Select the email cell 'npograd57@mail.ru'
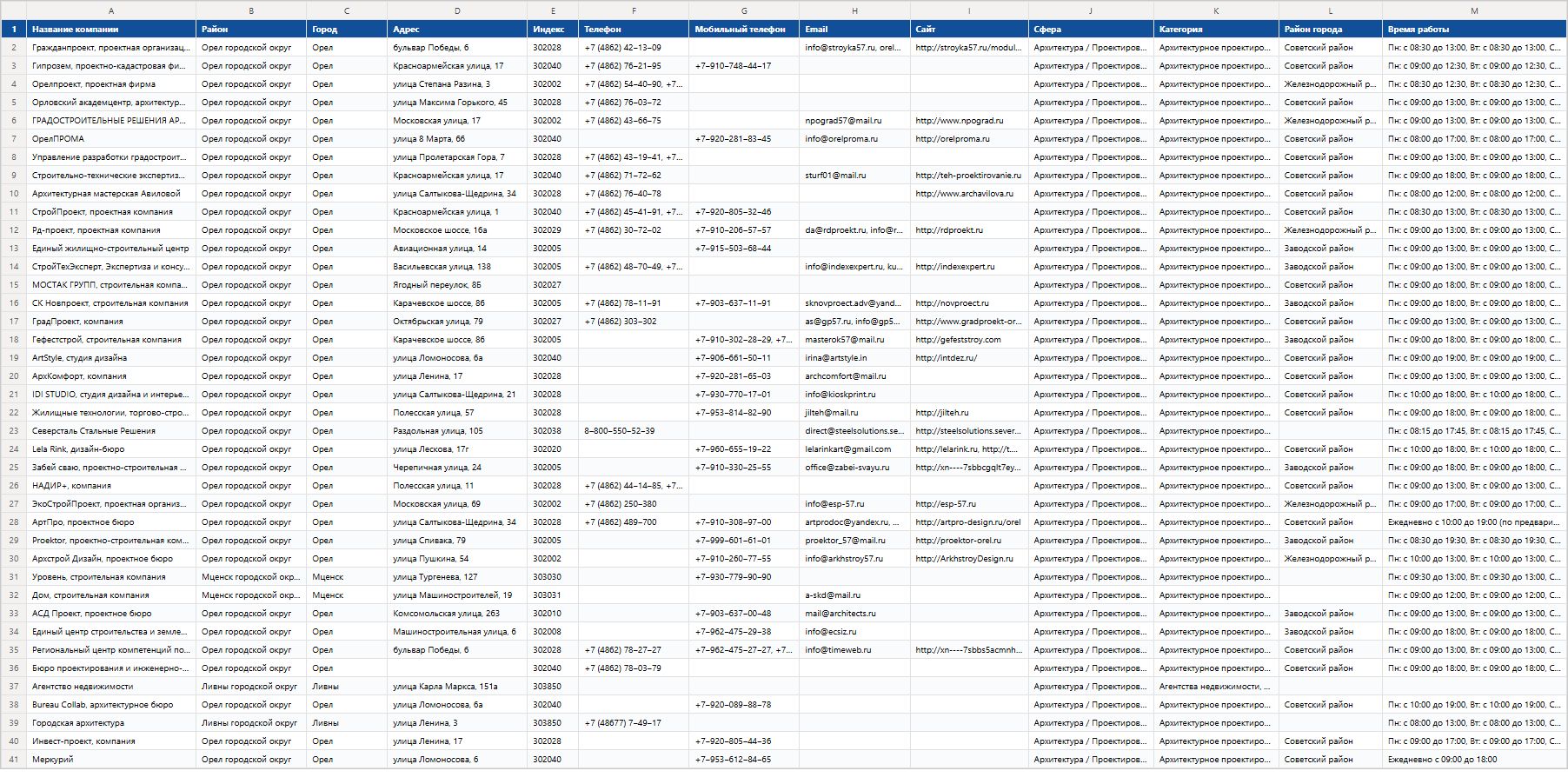The height and width of the screenshot is (784, 1568). point(854,121)
